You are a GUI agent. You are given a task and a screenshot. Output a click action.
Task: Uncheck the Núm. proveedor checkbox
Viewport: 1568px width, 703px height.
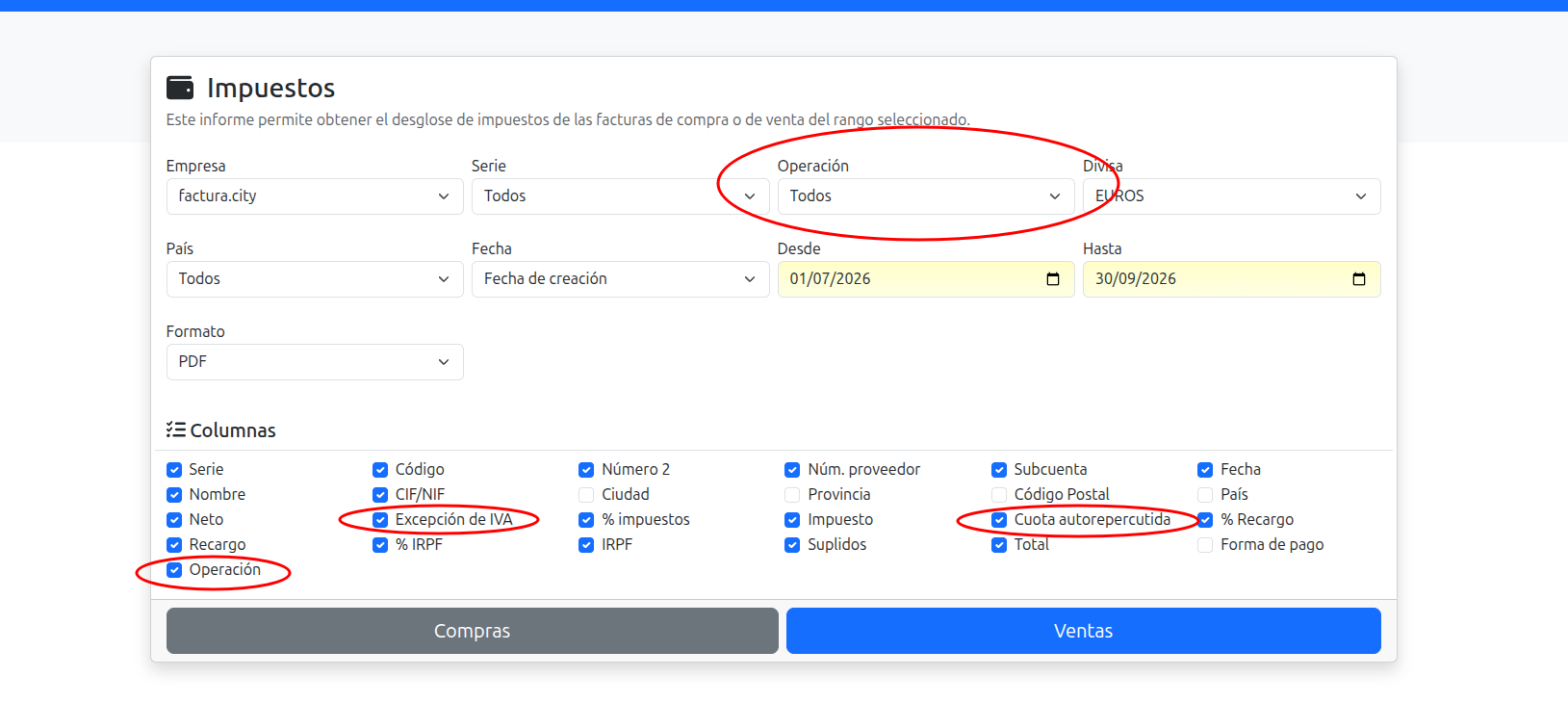pyautogui.click(x=792, y=470)
